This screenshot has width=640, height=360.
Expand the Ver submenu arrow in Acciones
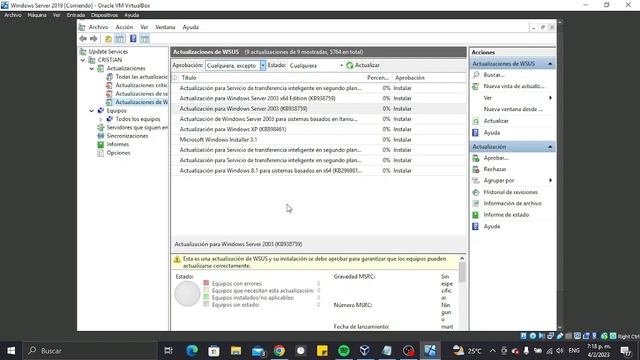point(550,98)
